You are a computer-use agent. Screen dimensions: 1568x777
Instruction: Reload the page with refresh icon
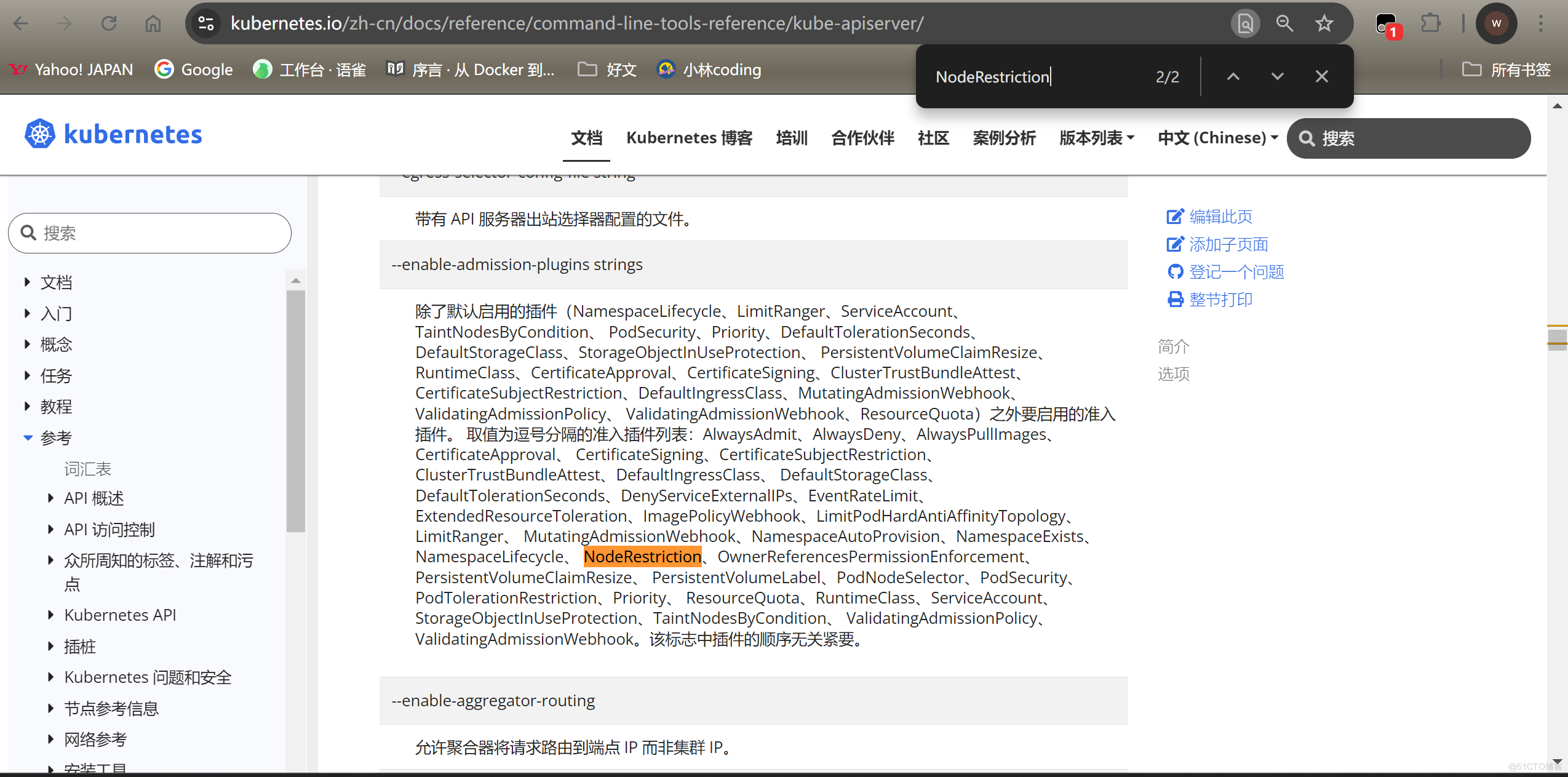[109, 23]
